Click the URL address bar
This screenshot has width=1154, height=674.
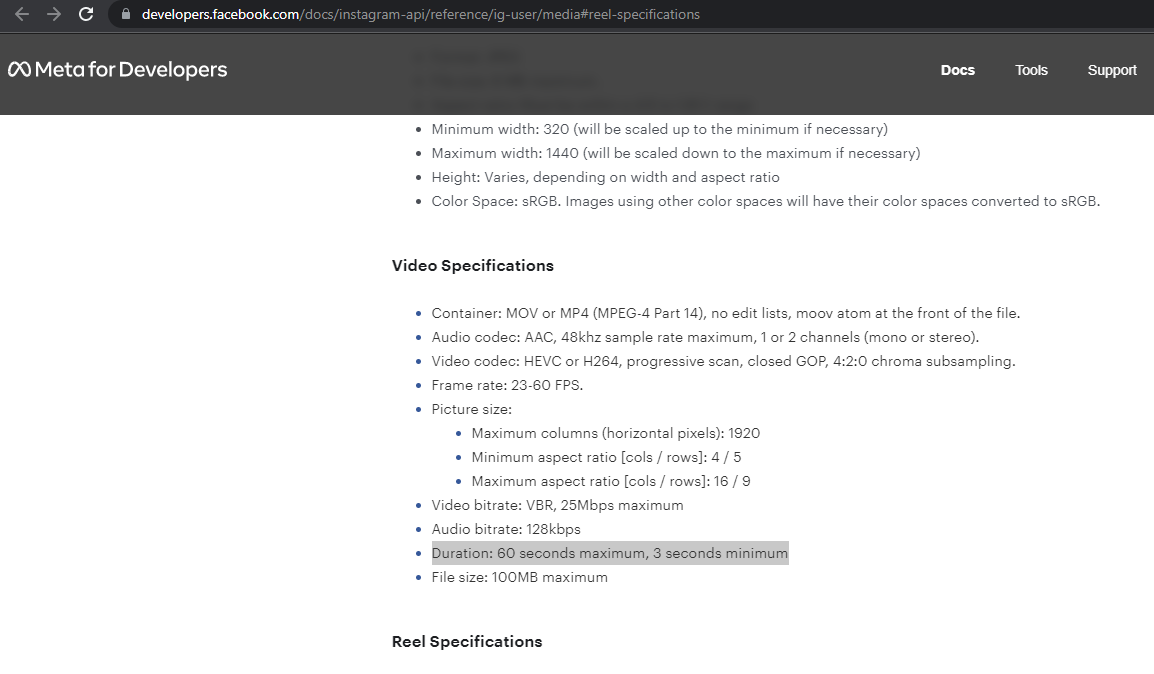633,14
